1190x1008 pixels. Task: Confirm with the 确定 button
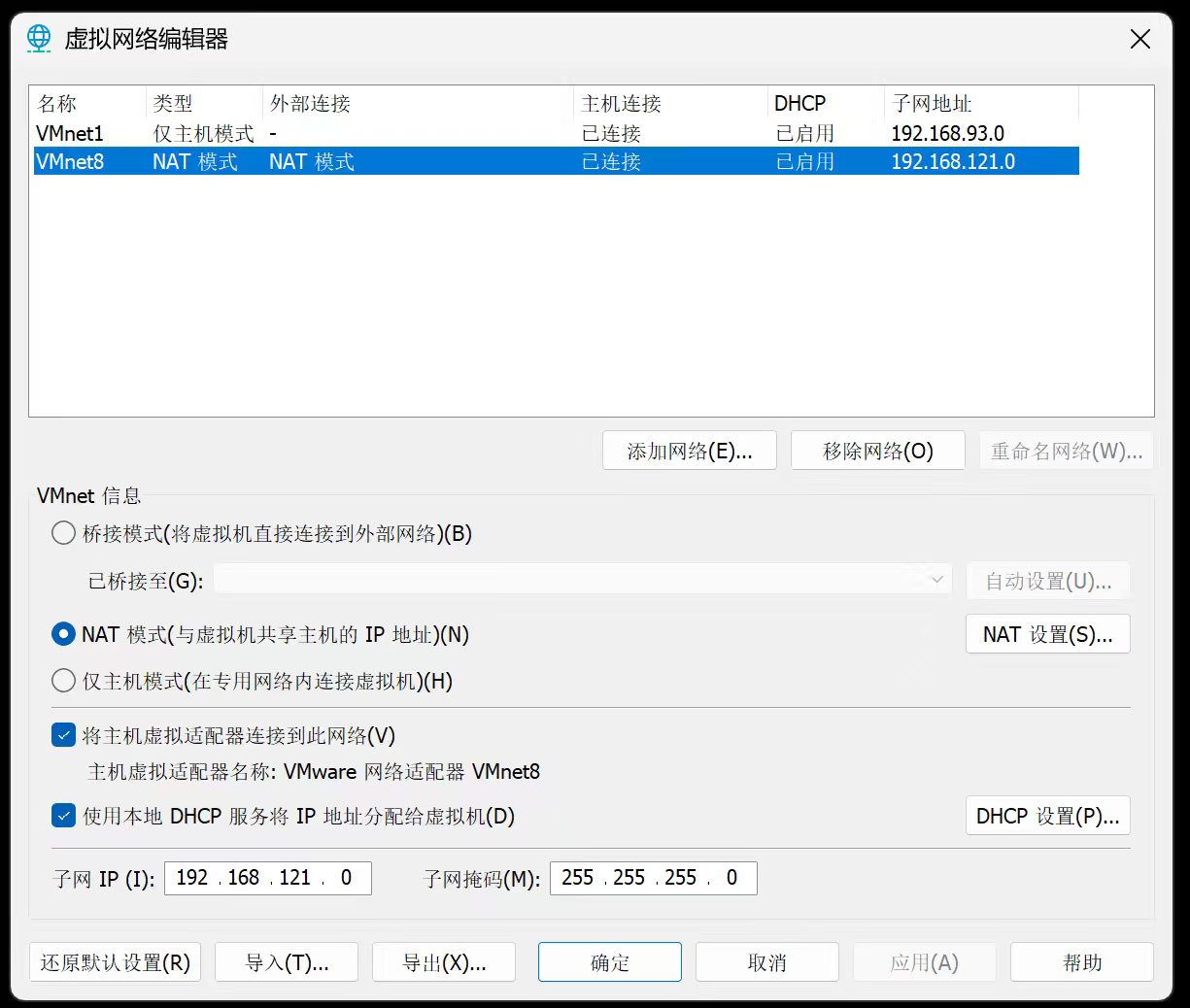click(610, 962)
